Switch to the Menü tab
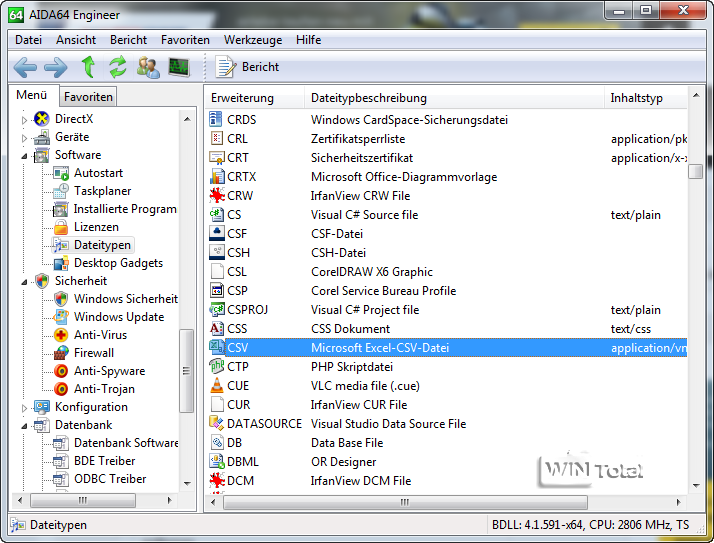Image resolution: width=714 pixels, height=543 pixels. [x=32, y=95]
